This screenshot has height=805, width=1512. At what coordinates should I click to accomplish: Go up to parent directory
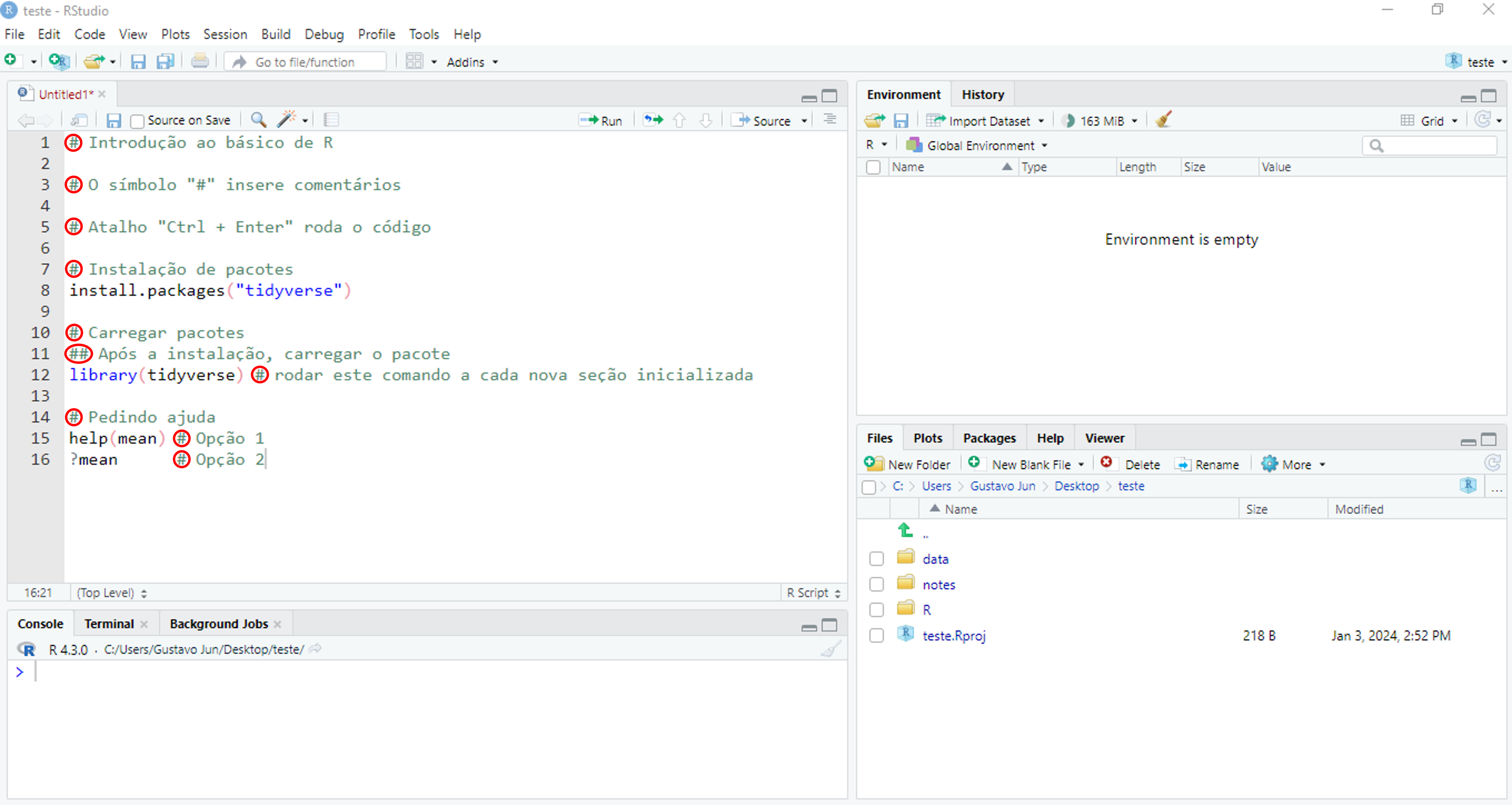906,532
